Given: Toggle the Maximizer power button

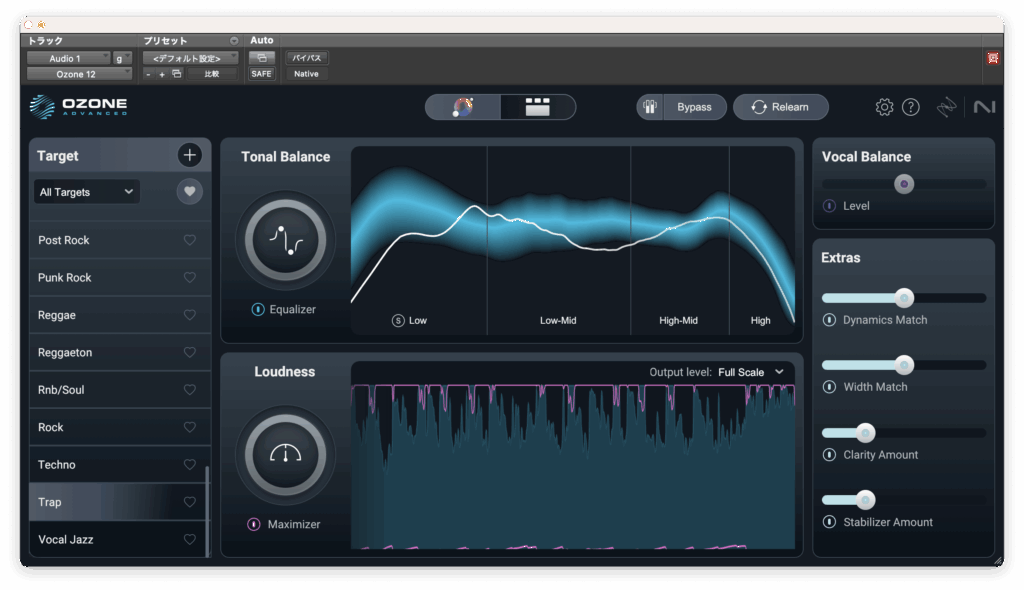Looking at the screenshot, I should [x=254, y=524].
